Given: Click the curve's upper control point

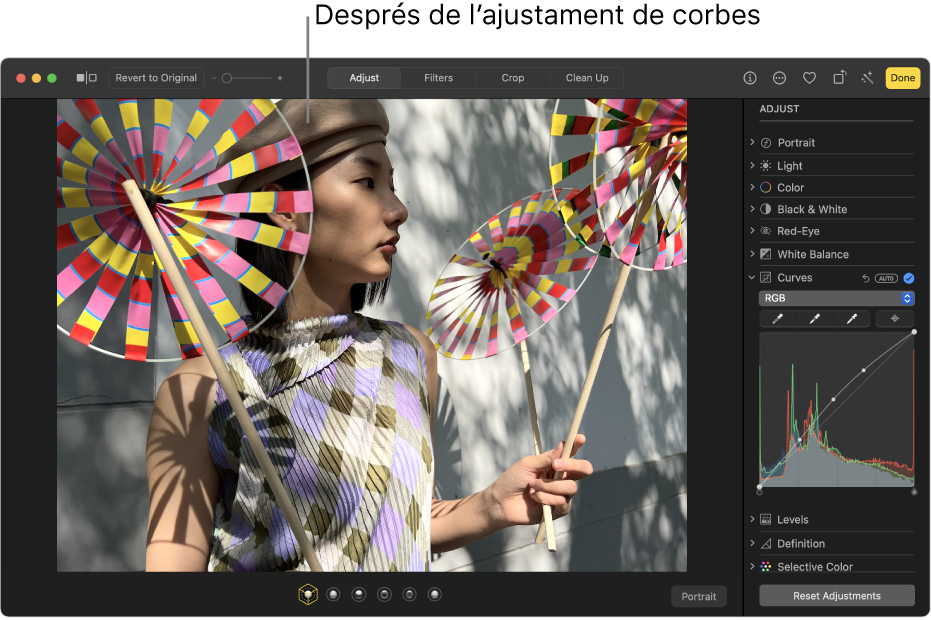Looking at the screenshot, I should tap(864, 370).
